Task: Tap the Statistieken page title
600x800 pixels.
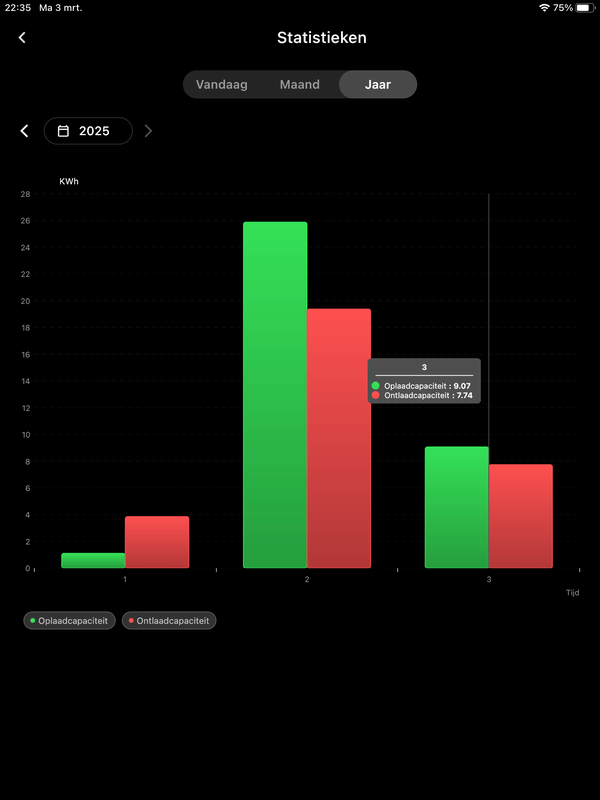Action: tap(321, 38)
